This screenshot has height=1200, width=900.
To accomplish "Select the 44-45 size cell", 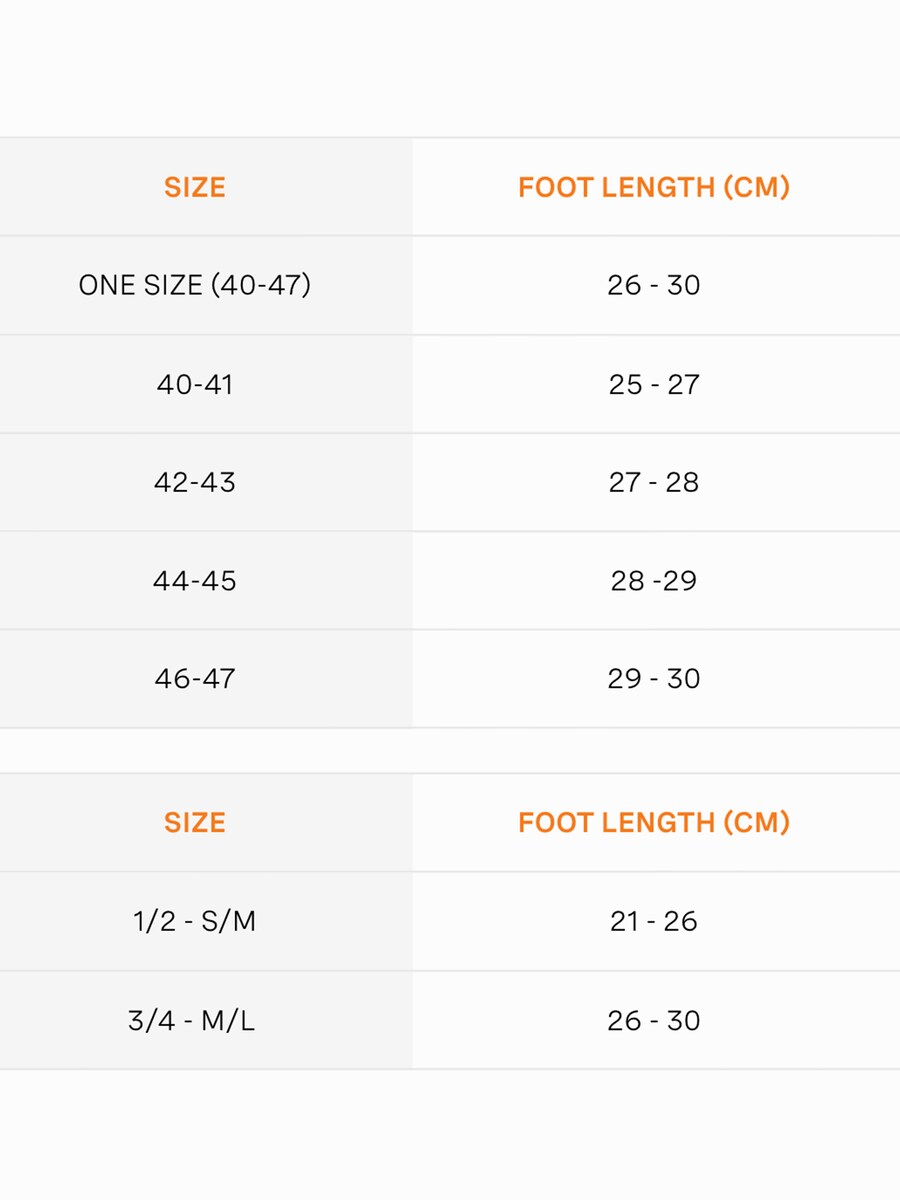I will pos(195,580).
